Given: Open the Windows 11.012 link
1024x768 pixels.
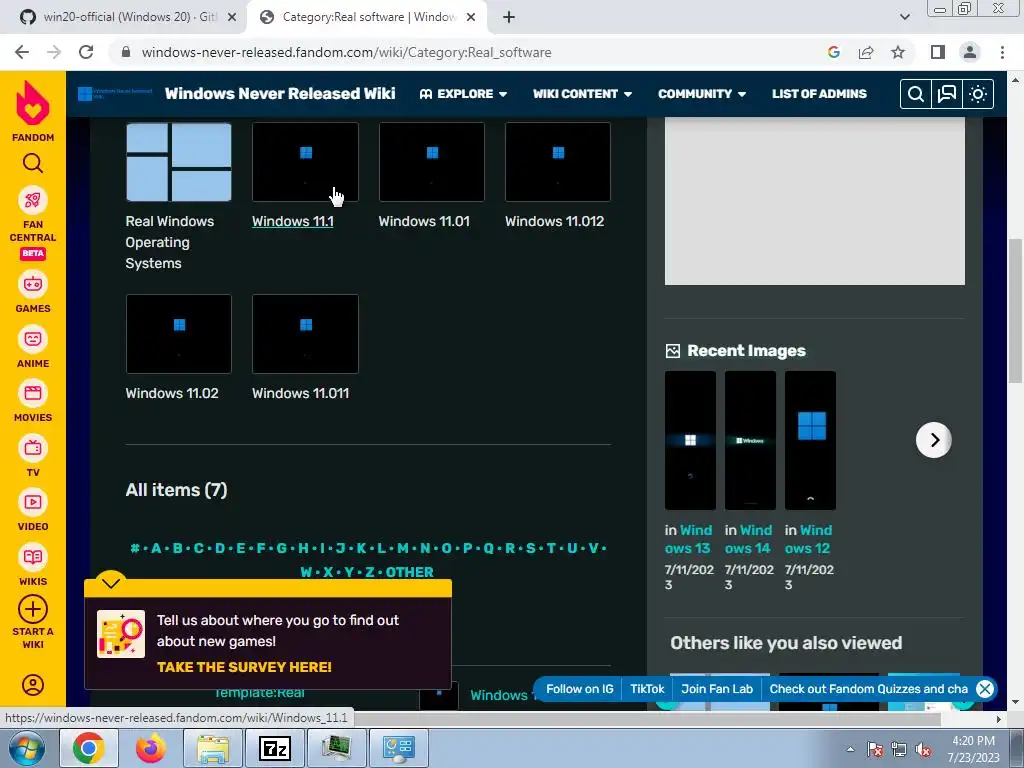Looking at the screenshot, I should tap(554, 221).
